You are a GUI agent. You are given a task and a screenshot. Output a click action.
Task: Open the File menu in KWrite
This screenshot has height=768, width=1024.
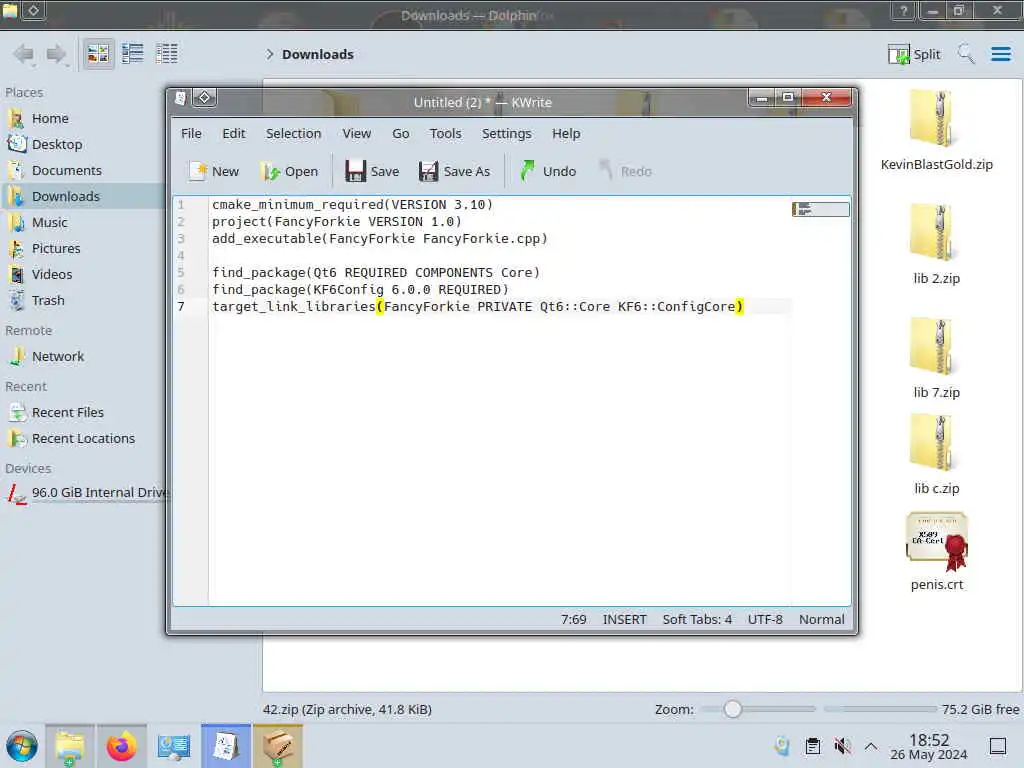tap(191, 133)
